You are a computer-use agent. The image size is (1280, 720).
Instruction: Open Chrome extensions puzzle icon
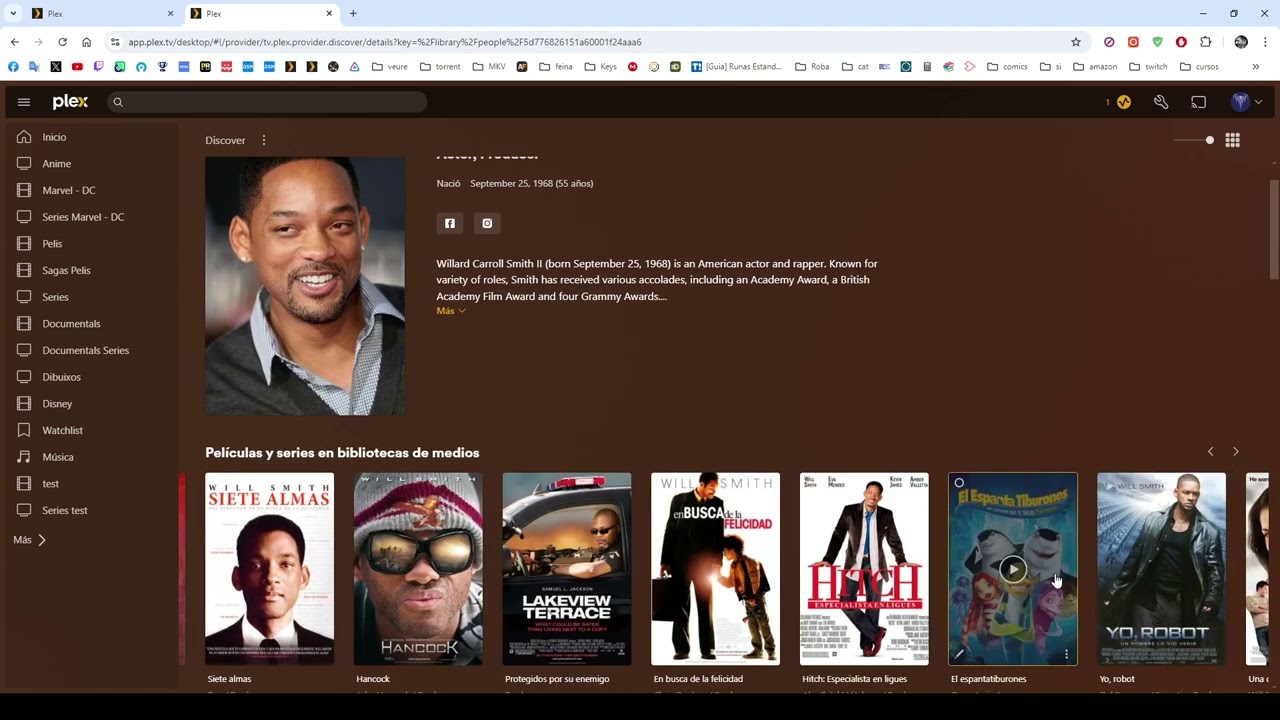pos(1205,42)
